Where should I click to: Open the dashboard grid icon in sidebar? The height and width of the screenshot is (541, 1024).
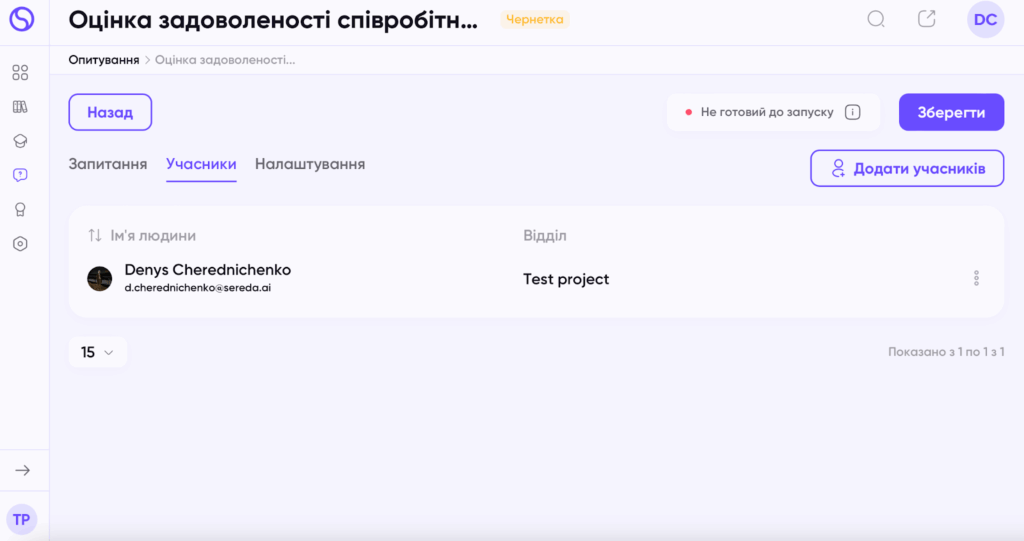20,73
